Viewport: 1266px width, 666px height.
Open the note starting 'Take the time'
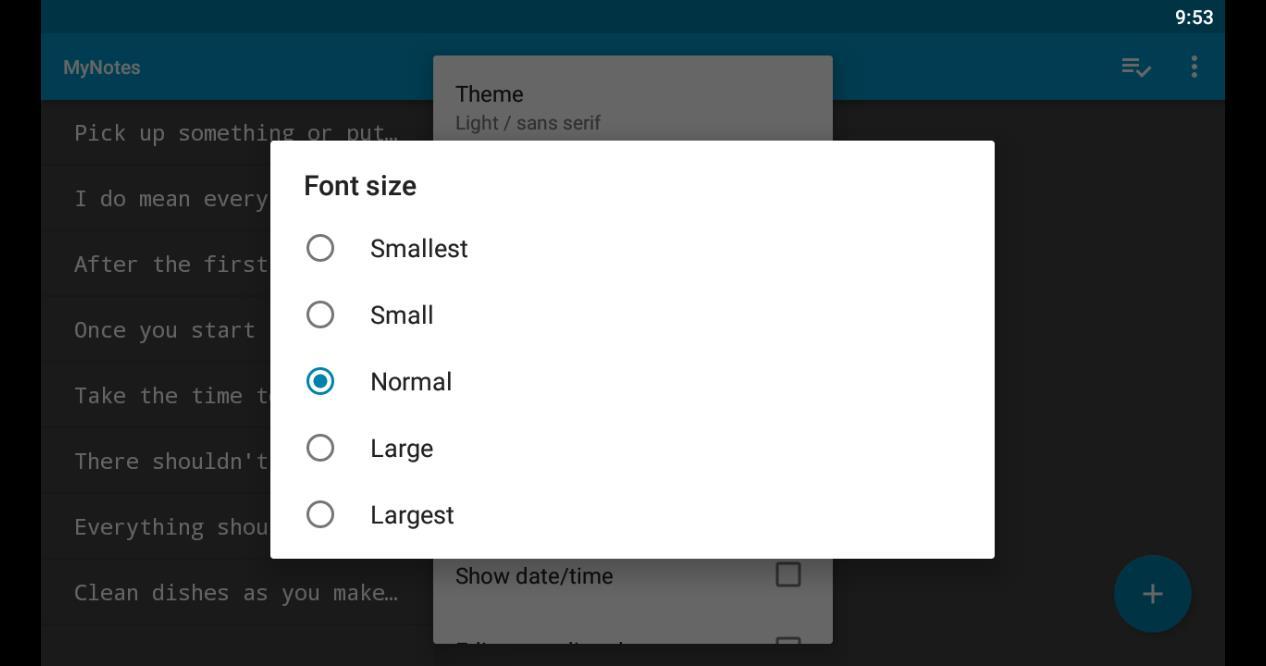tap(170, 395)
